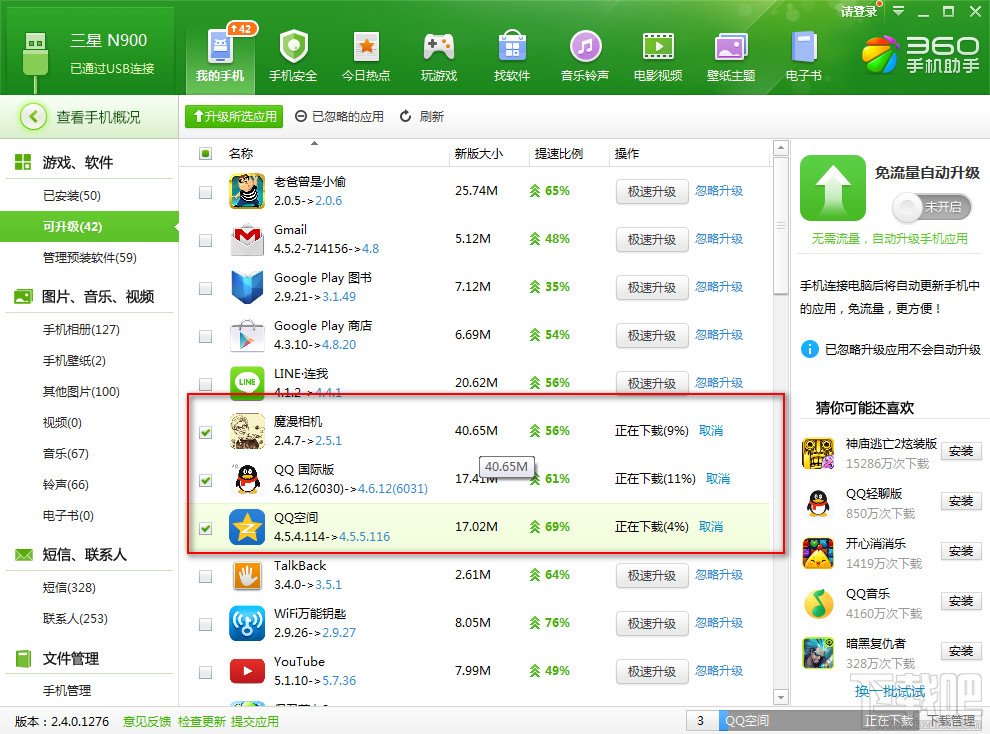
Task: Open 玩游戏 gamepad icon
Action: (x=439, y=46)
